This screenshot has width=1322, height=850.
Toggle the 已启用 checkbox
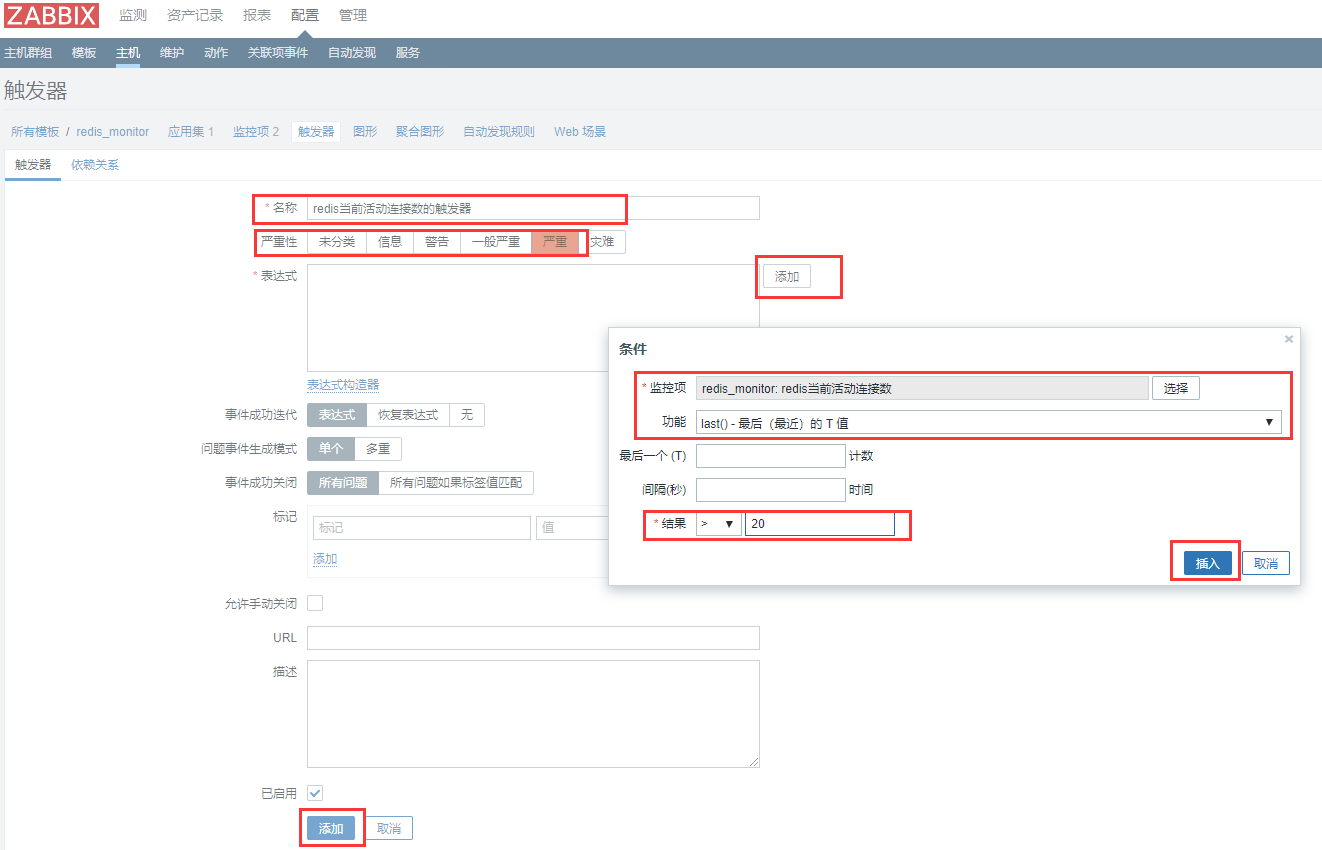click(315, 793)
